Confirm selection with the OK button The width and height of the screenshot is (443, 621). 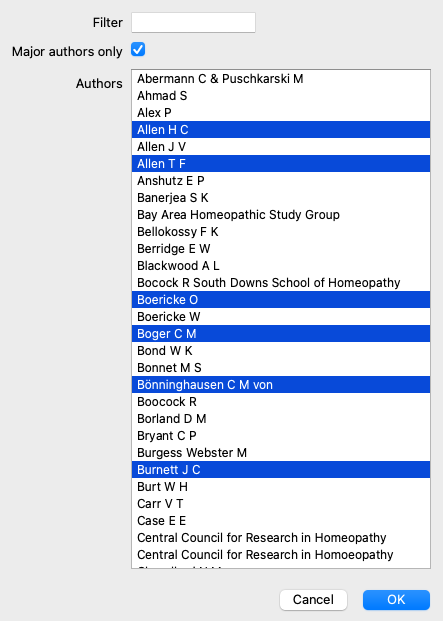(396, 600)
